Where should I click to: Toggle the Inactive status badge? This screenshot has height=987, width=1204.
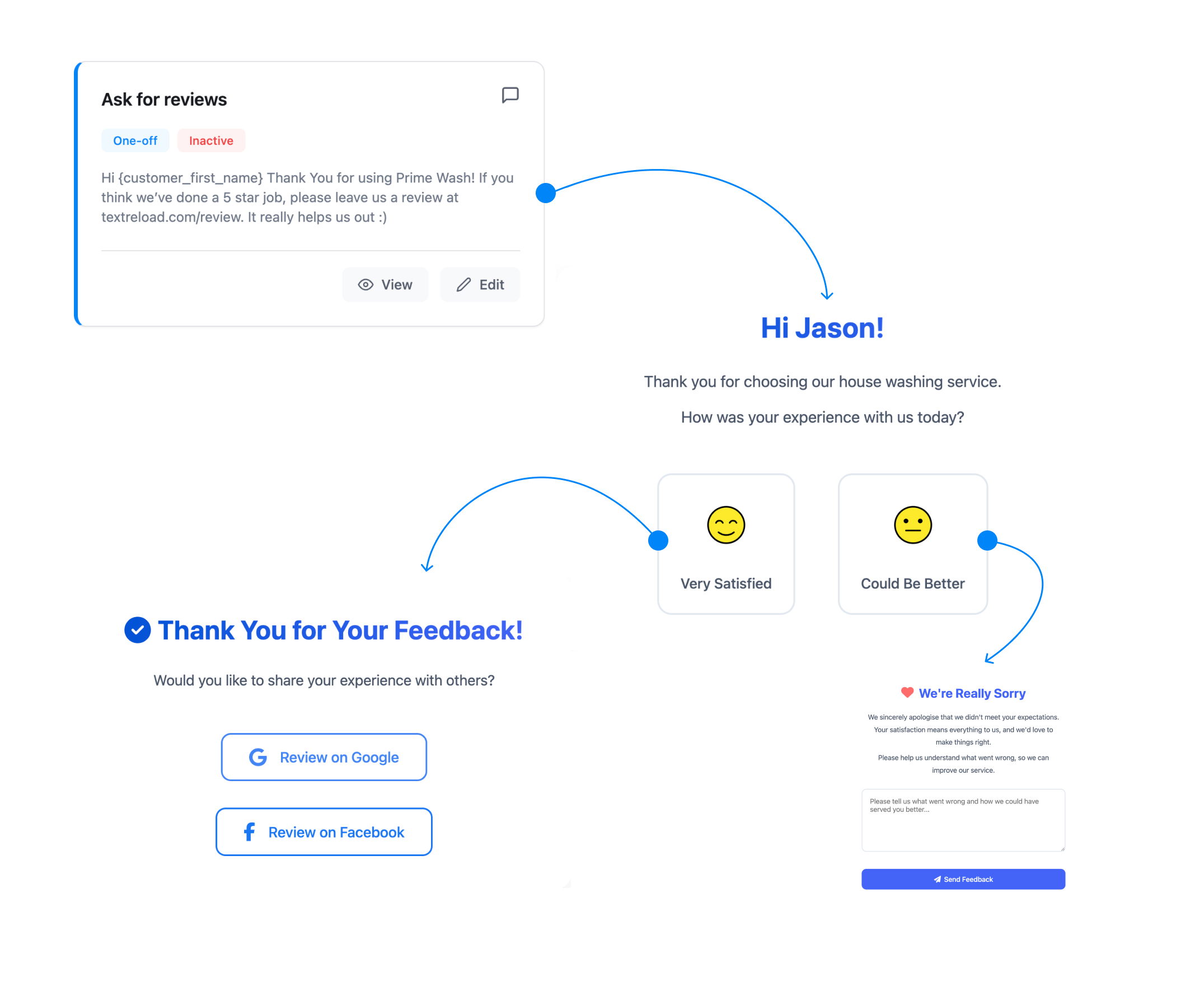point(211,140)
